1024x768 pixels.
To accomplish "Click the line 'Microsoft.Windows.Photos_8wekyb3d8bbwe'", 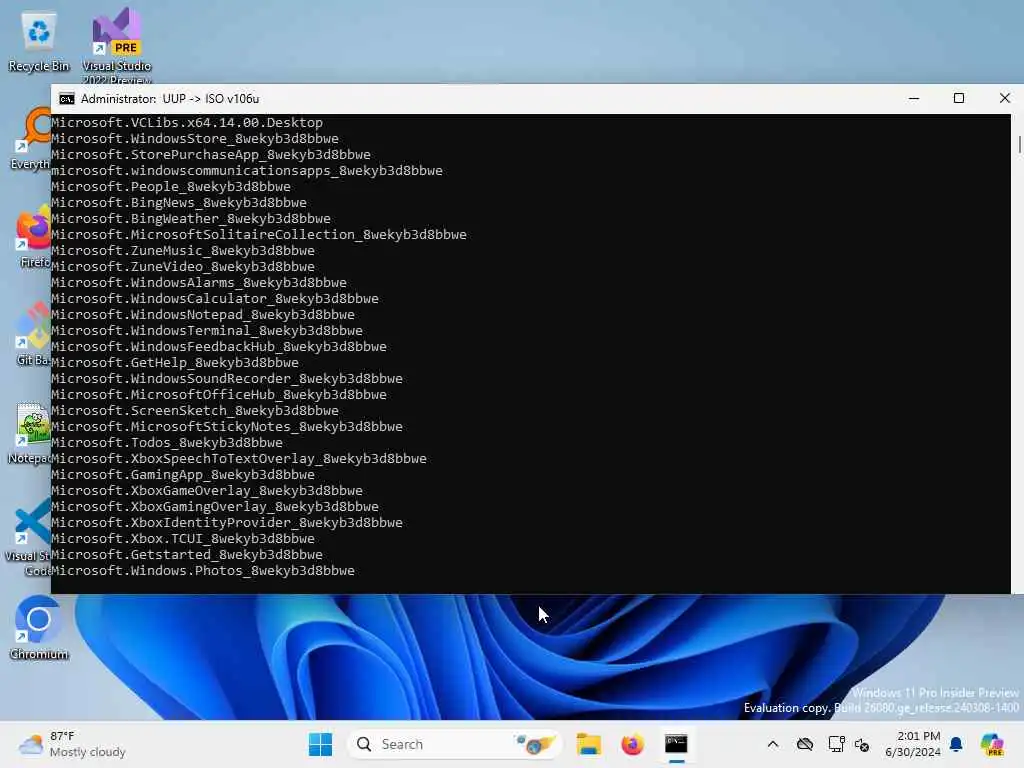I will click(x=203, y=570).
